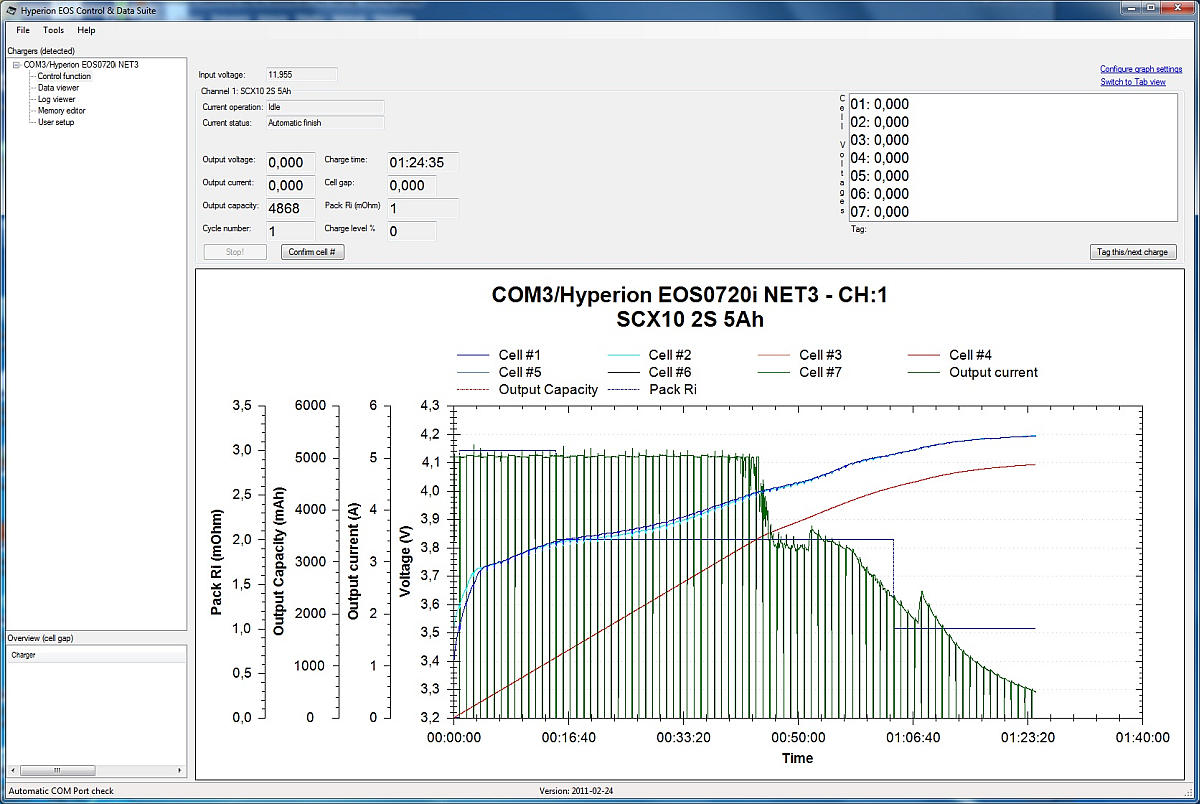Click the Output Capacity (mAh) axis label
Screen dimensions: 1200x804
(x=279, y=561)
